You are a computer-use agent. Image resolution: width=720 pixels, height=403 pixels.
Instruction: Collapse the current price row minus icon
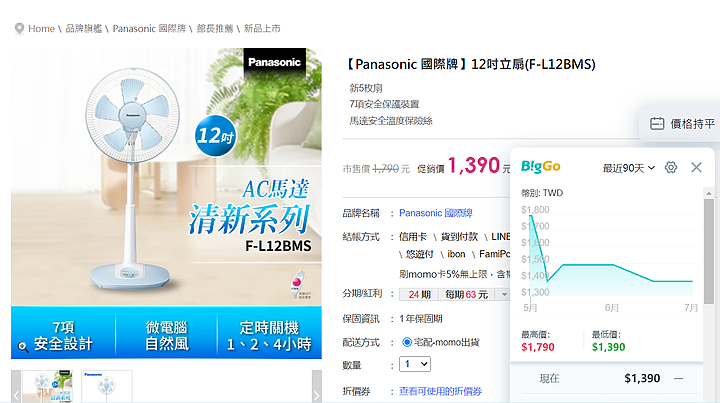tap(679, 379)
